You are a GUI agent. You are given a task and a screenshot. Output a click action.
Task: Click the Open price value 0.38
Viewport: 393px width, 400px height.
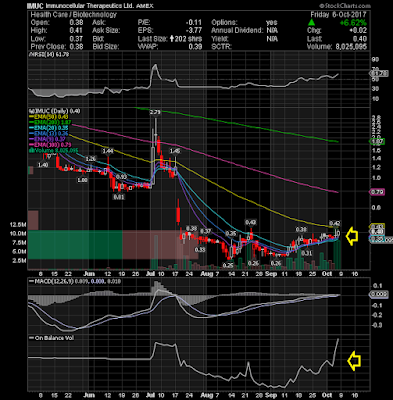[x=76, y=23]
